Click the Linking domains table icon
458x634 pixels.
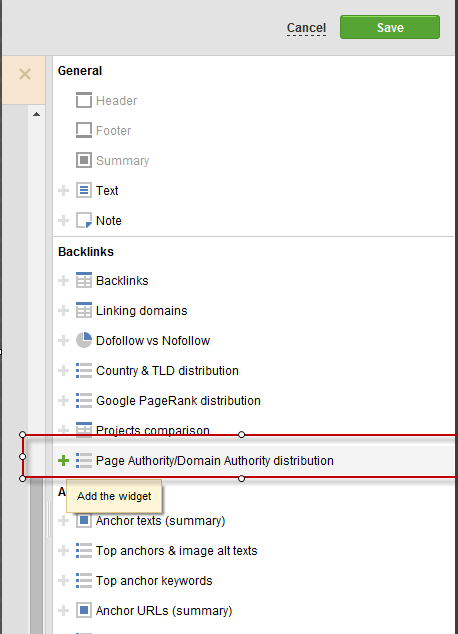pyautogui.click(x=84, y=310)
